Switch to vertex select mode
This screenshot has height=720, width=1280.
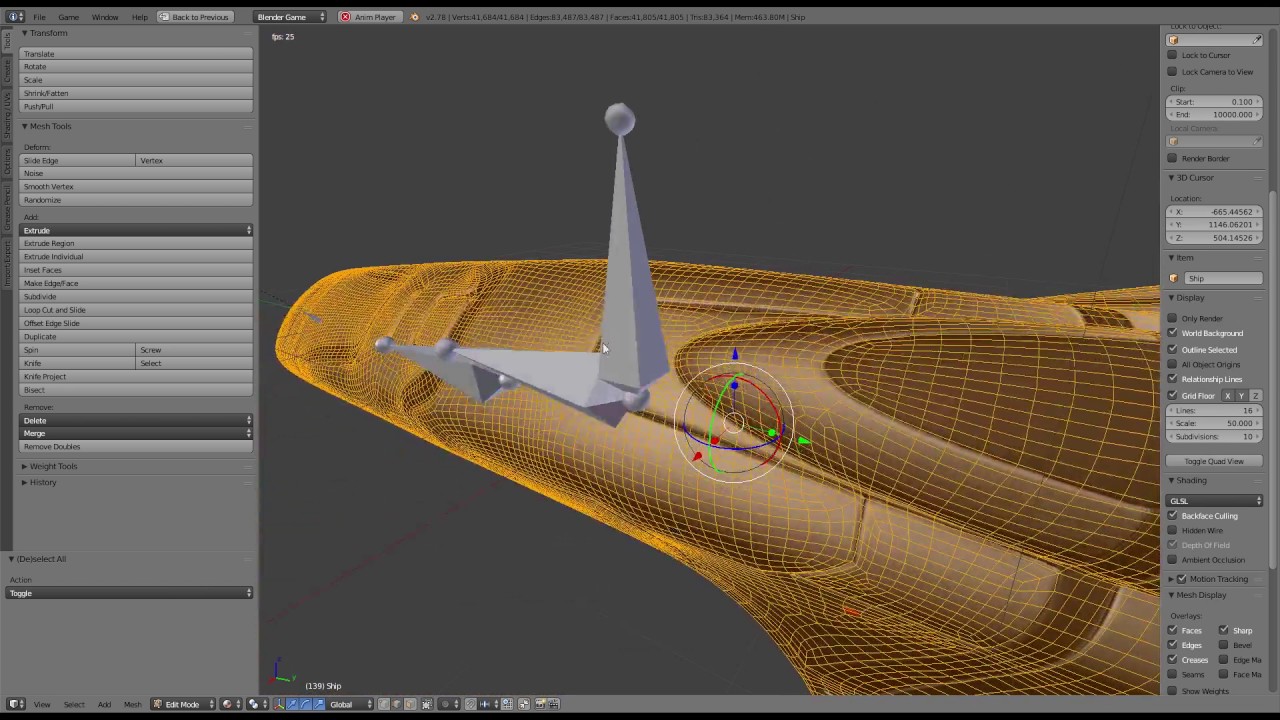coord(384,704)
